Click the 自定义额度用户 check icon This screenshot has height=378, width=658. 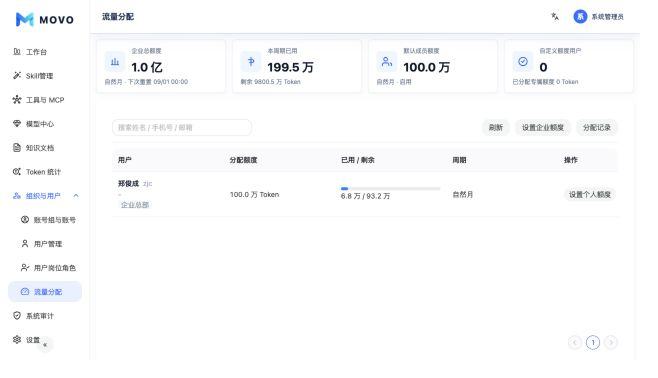[x=522, y=62]
